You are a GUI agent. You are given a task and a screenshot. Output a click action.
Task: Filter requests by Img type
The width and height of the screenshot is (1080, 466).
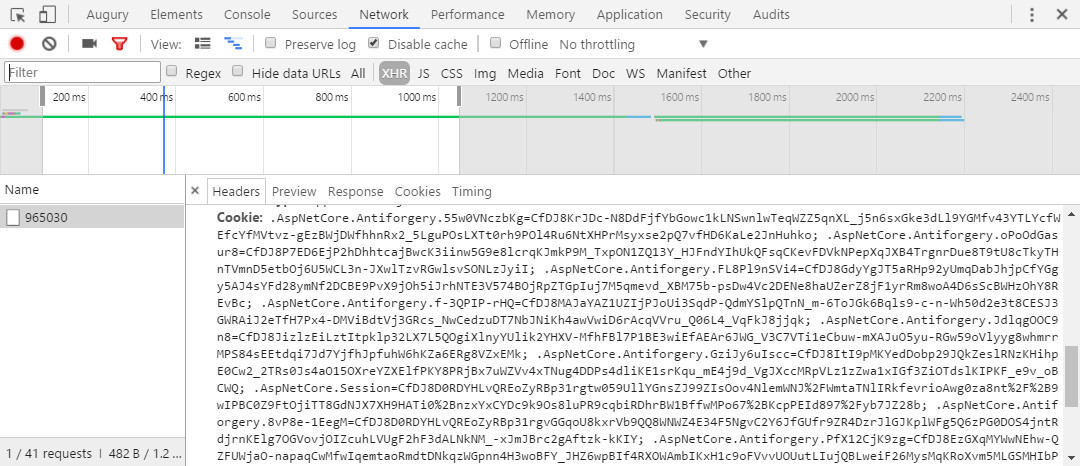(485, 73)
